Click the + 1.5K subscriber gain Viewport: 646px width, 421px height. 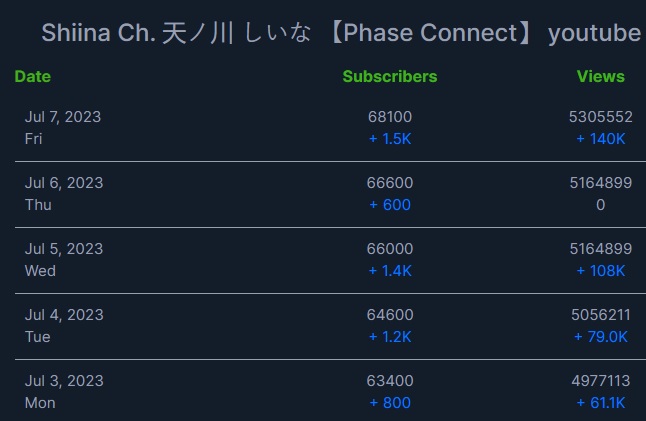(x=390, y=139)
